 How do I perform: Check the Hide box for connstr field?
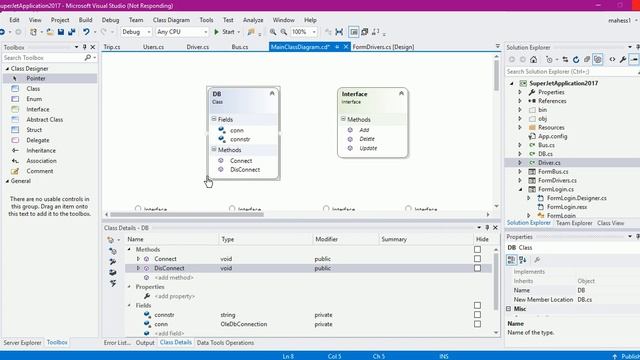pyautogui.click(x=477, y=315)
